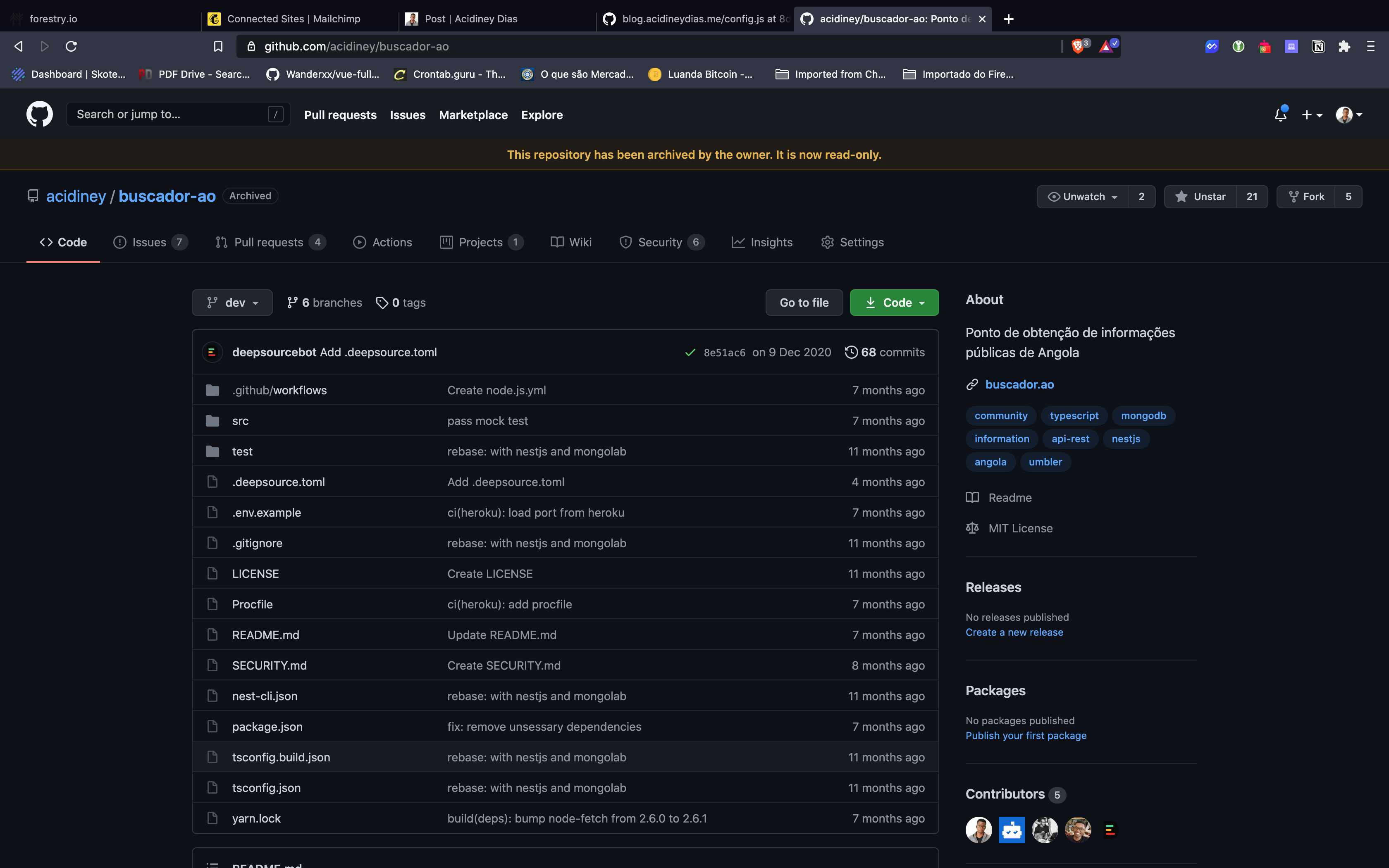Open the Projects tab

482,242
